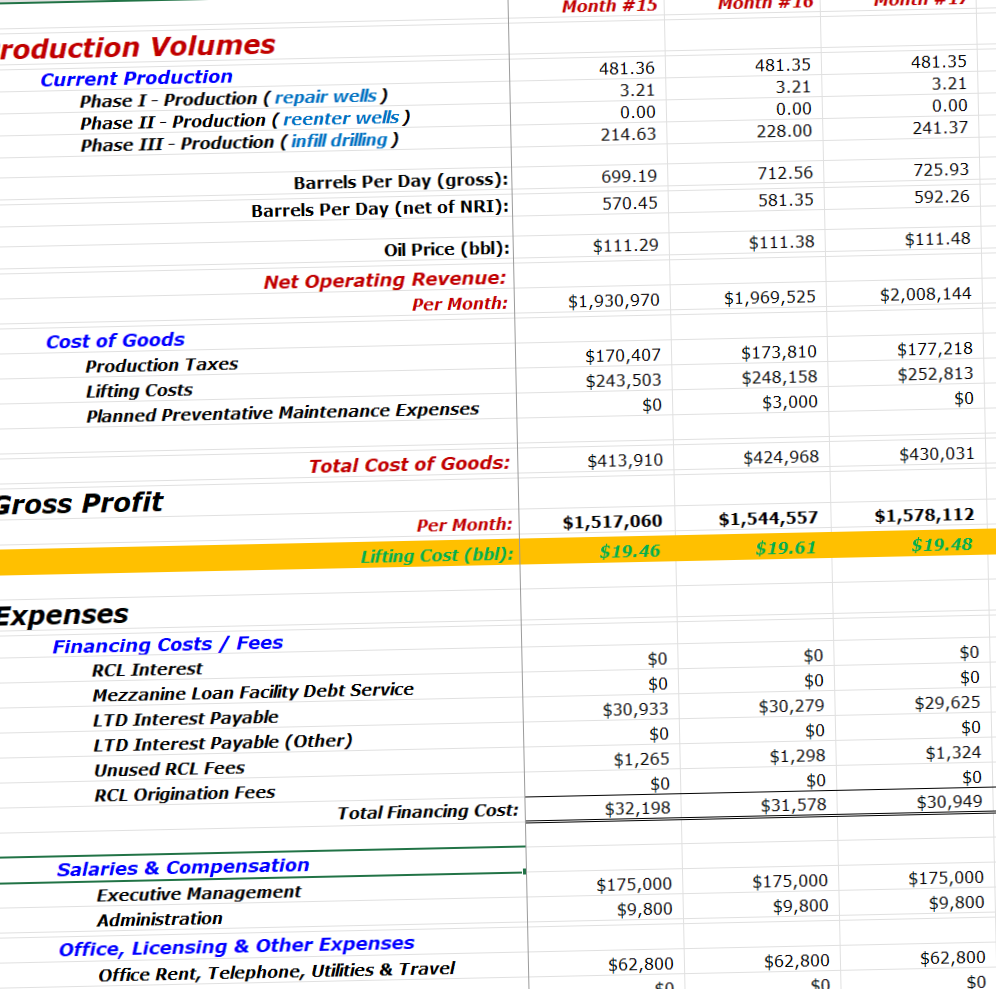The image size is (996, 989).
Task: Click revenue cell $1,969,525
Action: point(770,297)
